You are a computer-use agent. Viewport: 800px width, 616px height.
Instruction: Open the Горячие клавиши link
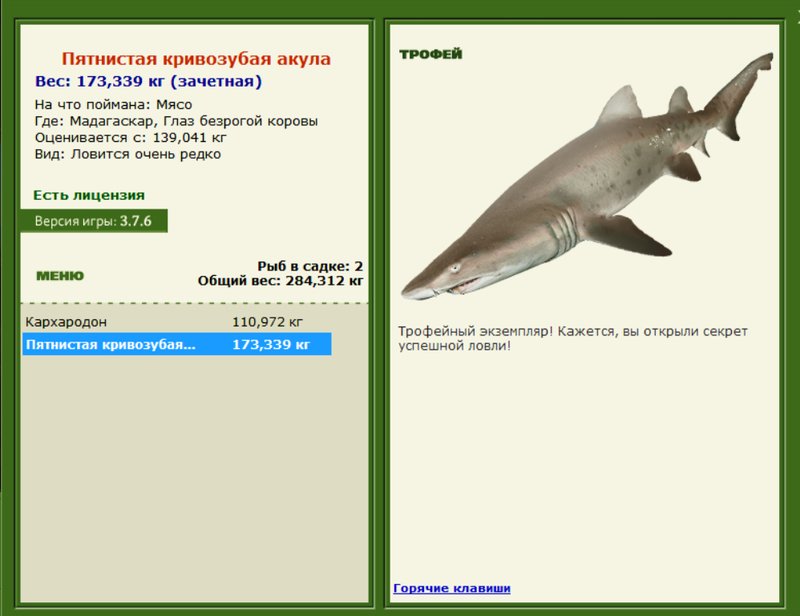452,588
